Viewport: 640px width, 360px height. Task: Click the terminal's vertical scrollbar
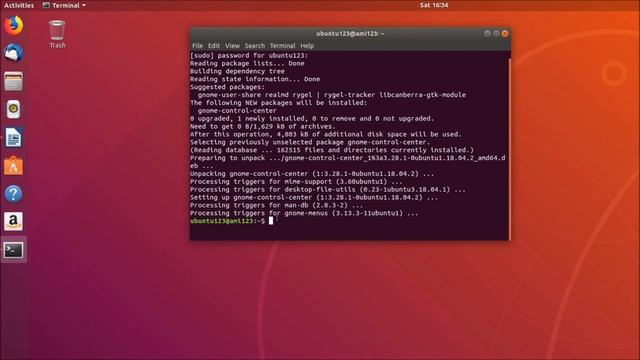[509, 149]
